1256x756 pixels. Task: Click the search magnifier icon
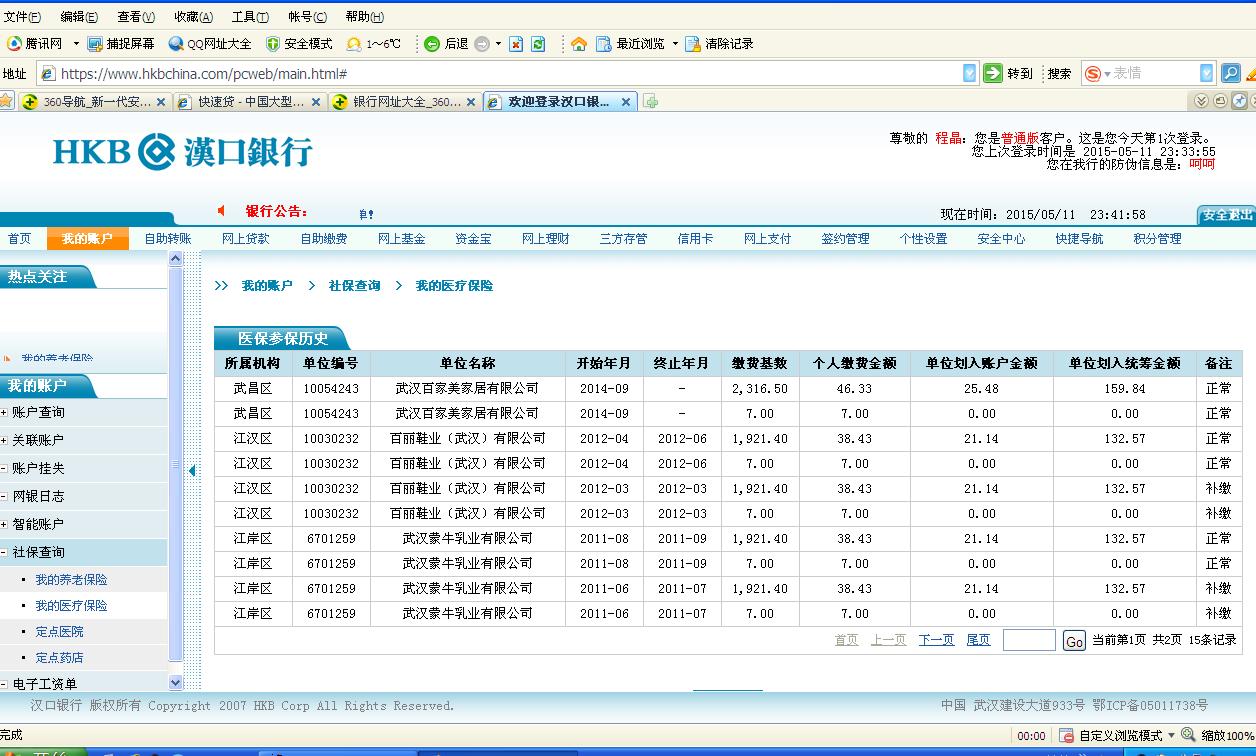coord(1230,73)
